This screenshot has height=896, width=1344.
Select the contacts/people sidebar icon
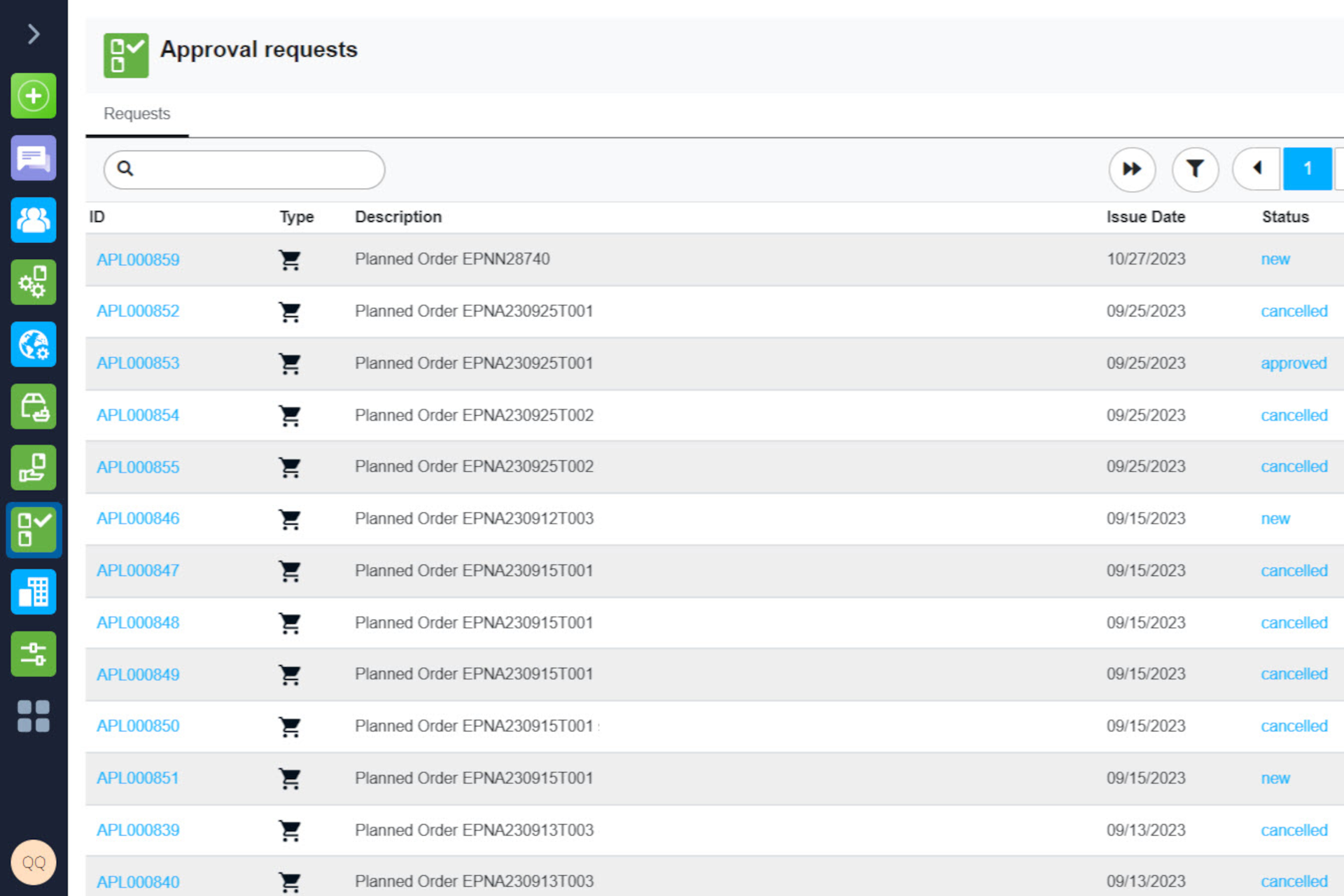coord(33,220)
